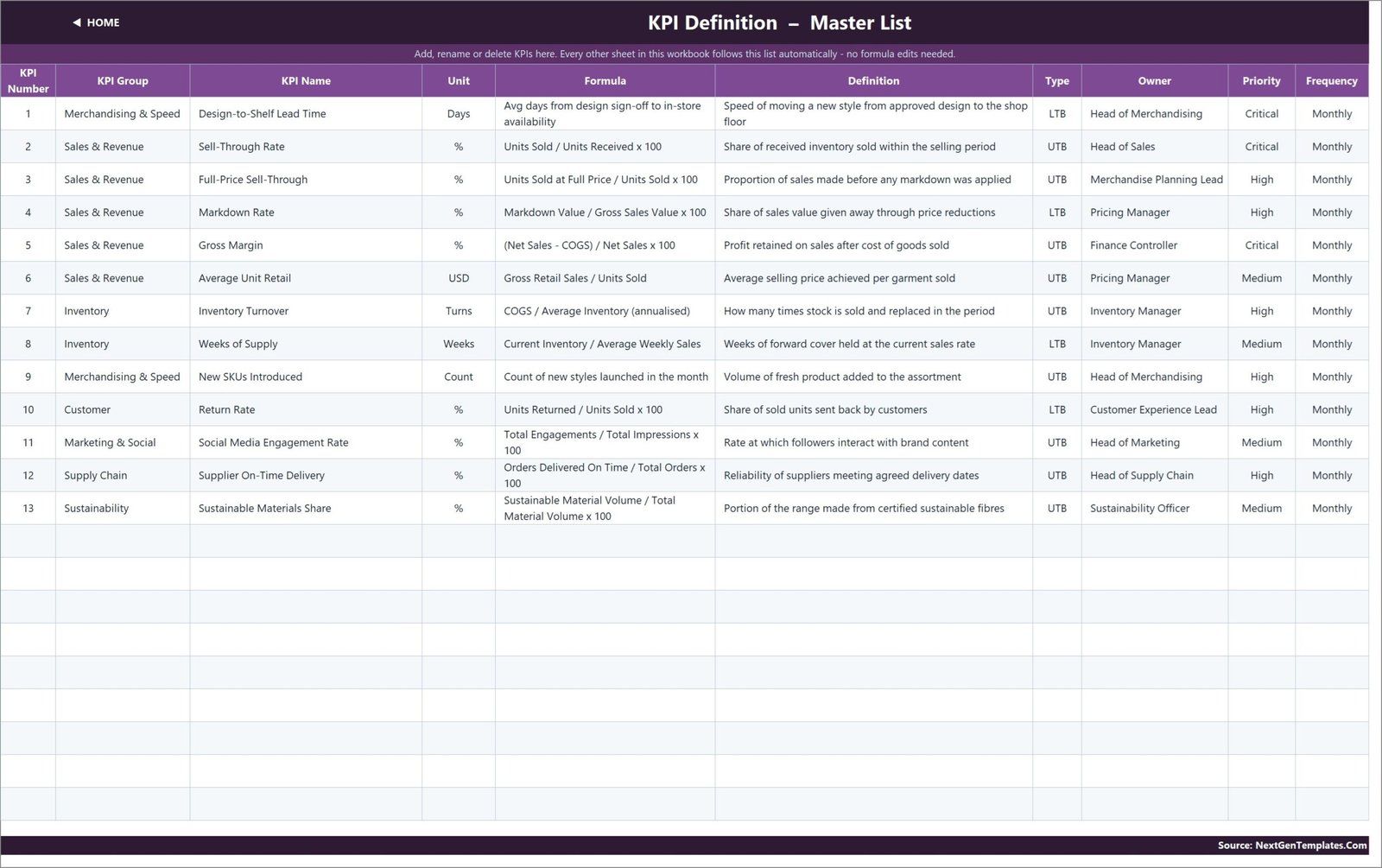Select Sustainable Materials Share cell
Viewport: 1382px width, 868px height.
tap(306, 508)
